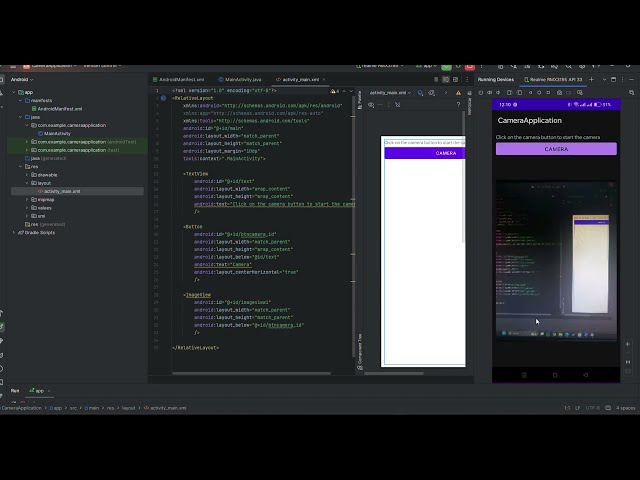The width and height of the screenshot is (640, 480).
Task: Switch the editor to Code-only view
Action: (436, 80)
